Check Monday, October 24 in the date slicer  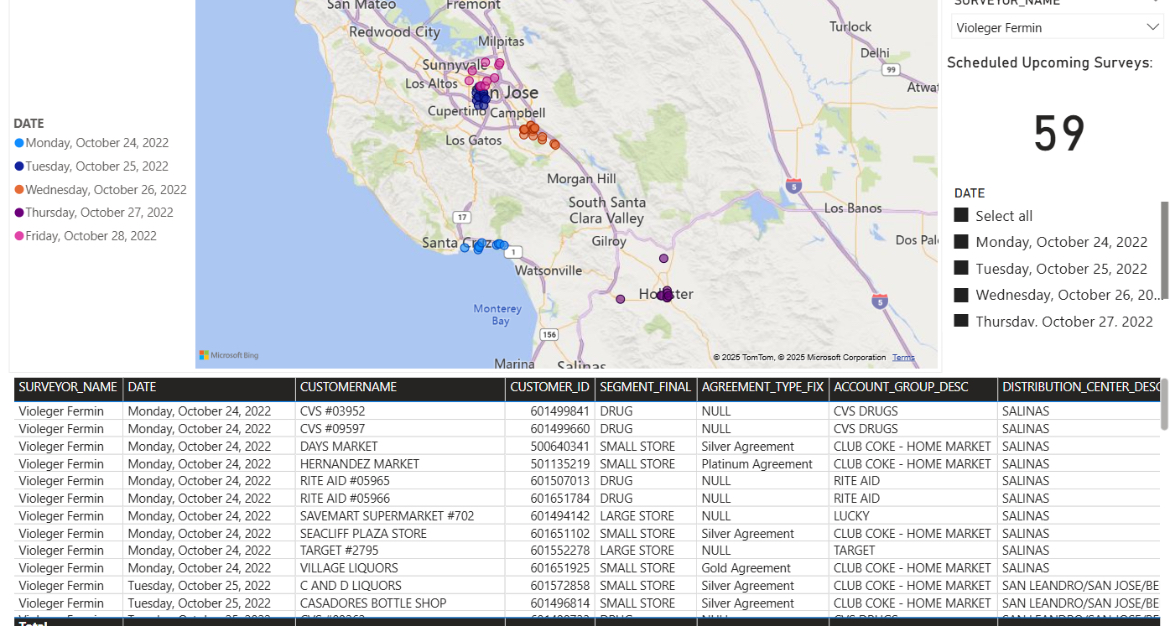click(x=961, y=242)
